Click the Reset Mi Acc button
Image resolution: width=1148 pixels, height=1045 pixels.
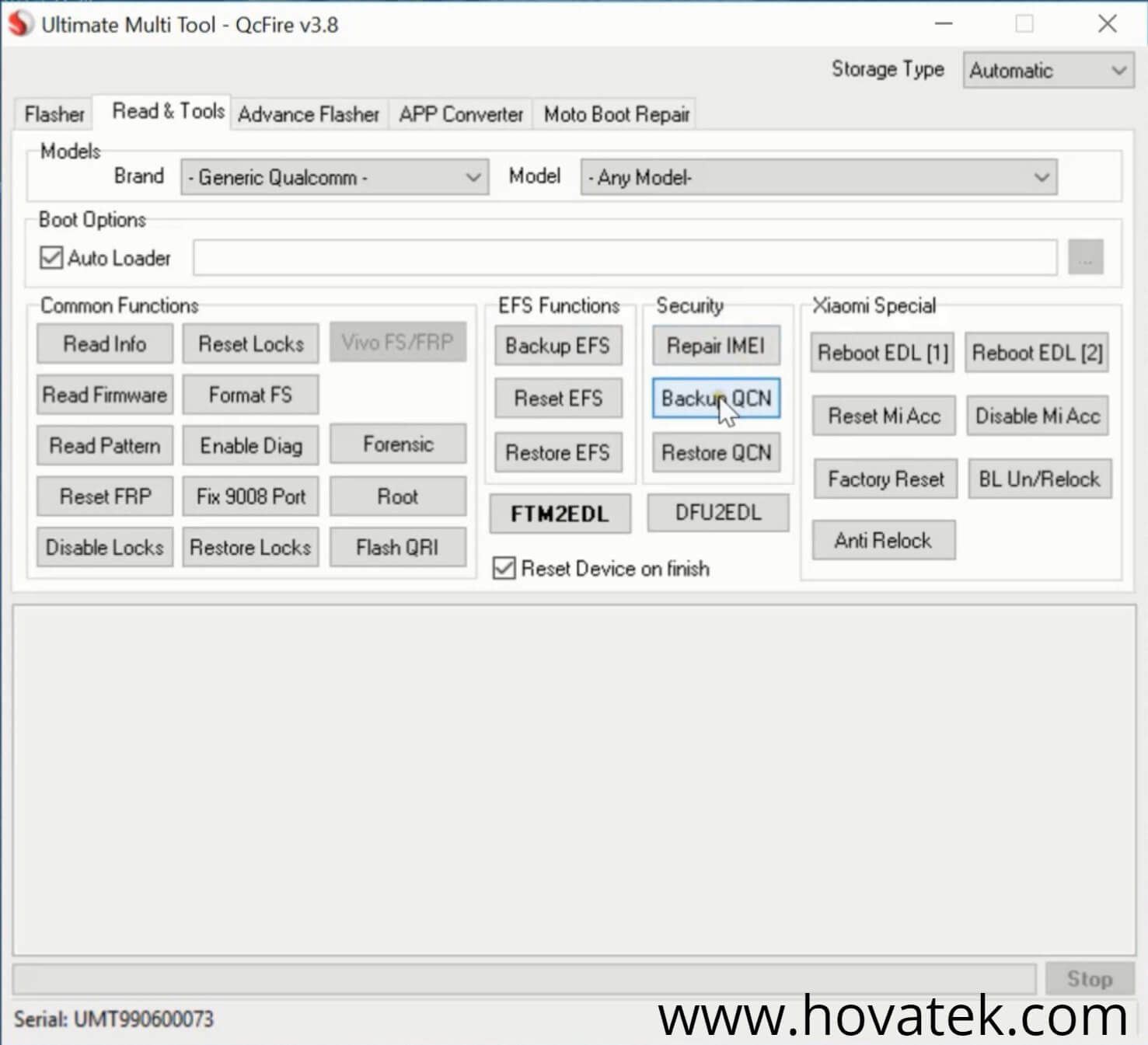(x=884, y=416)
